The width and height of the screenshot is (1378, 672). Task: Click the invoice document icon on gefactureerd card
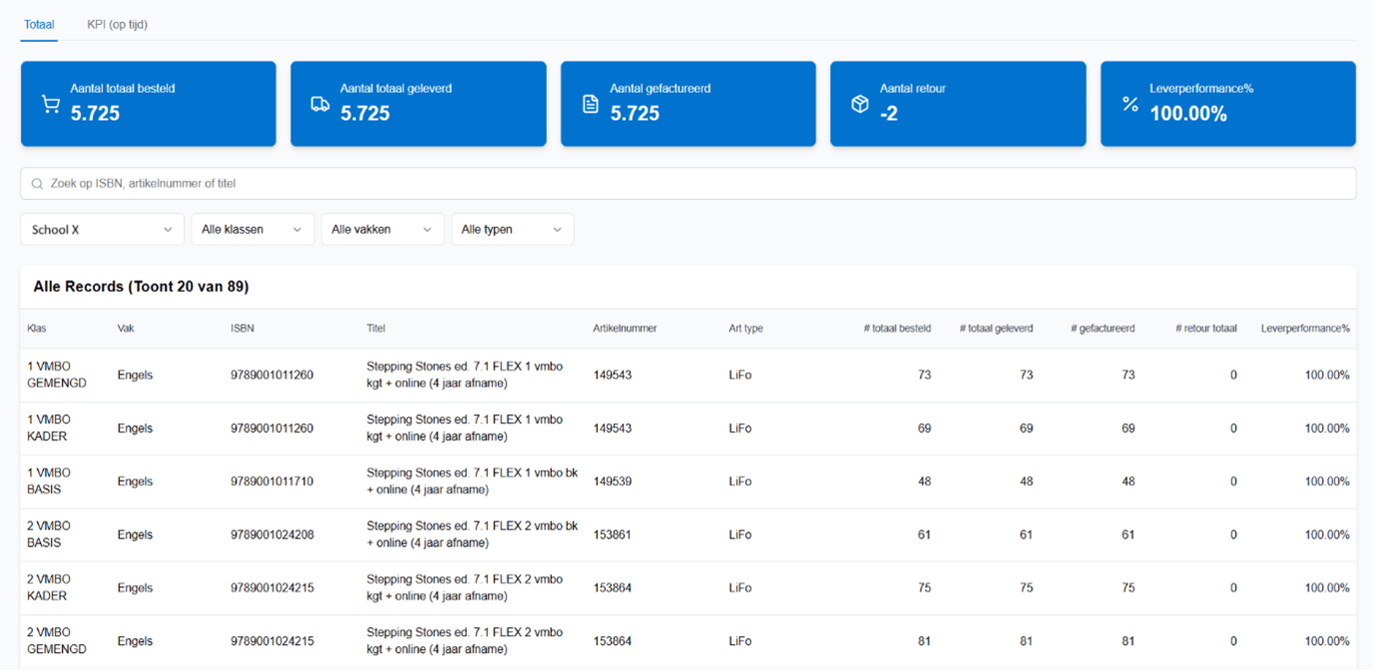pyautogui.click(x=590, y=104)
